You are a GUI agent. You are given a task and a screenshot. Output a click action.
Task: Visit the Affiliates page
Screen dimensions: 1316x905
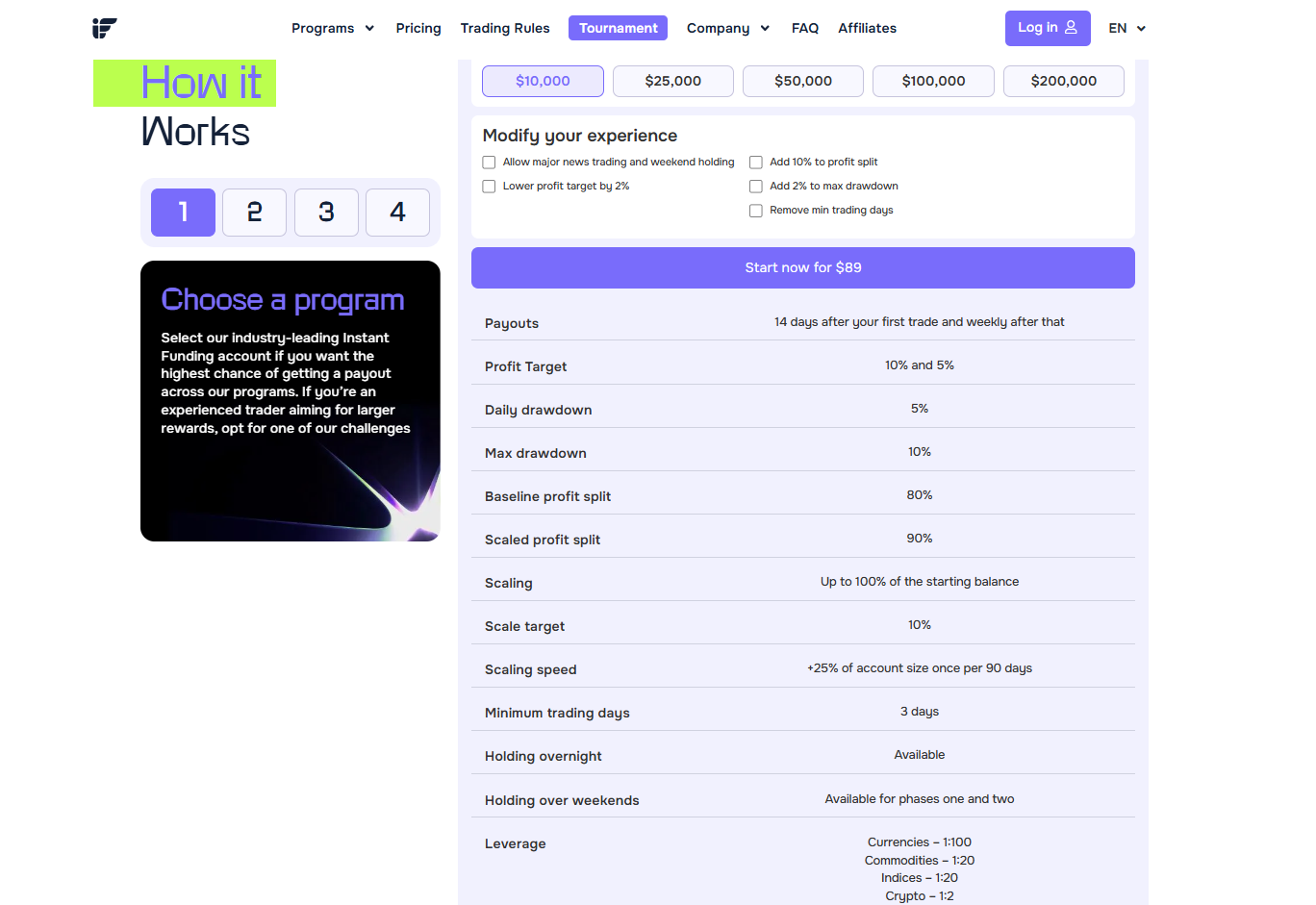(867, 28)
